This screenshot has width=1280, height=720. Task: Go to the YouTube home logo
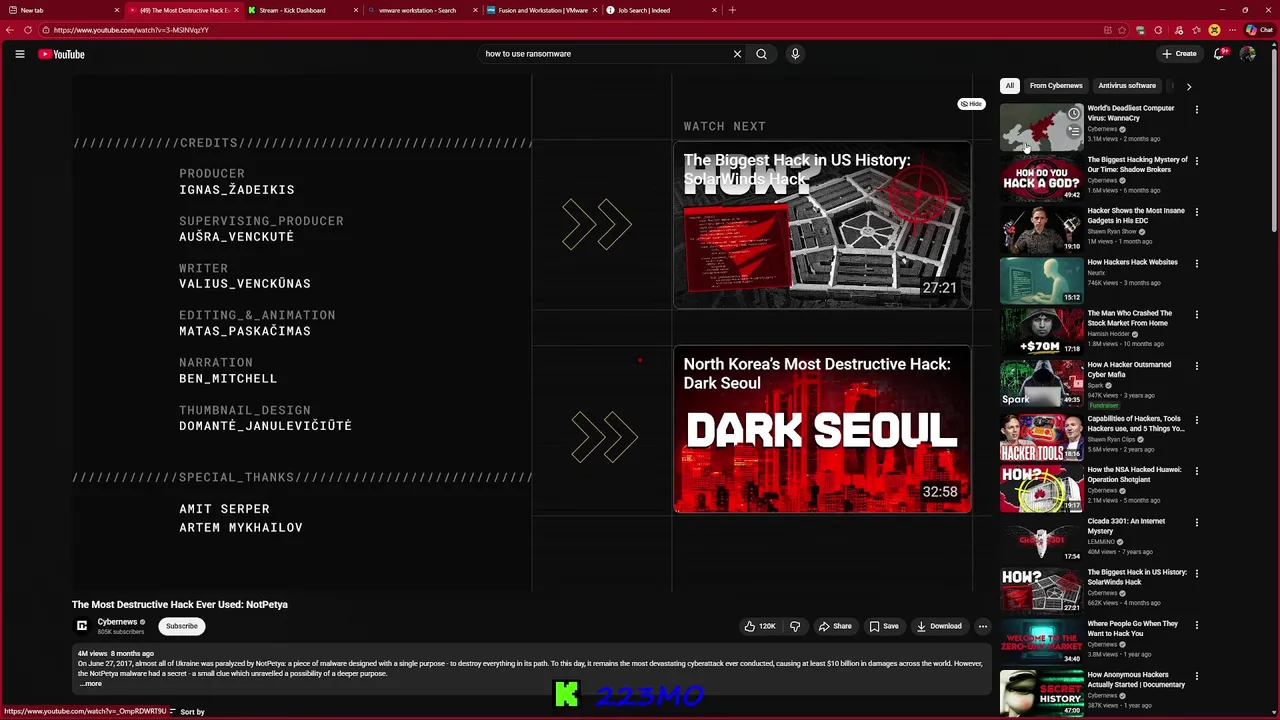61,54
